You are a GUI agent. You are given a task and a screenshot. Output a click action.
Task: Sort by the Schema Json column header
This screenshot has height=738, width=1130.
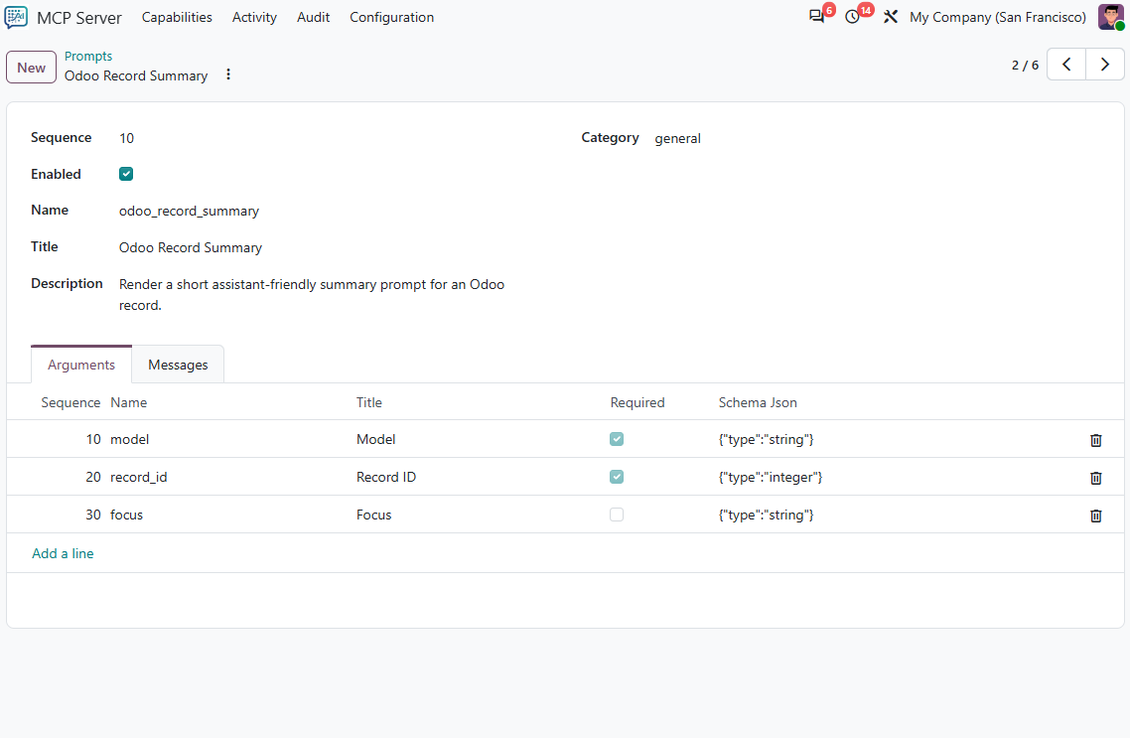[757, 403]
